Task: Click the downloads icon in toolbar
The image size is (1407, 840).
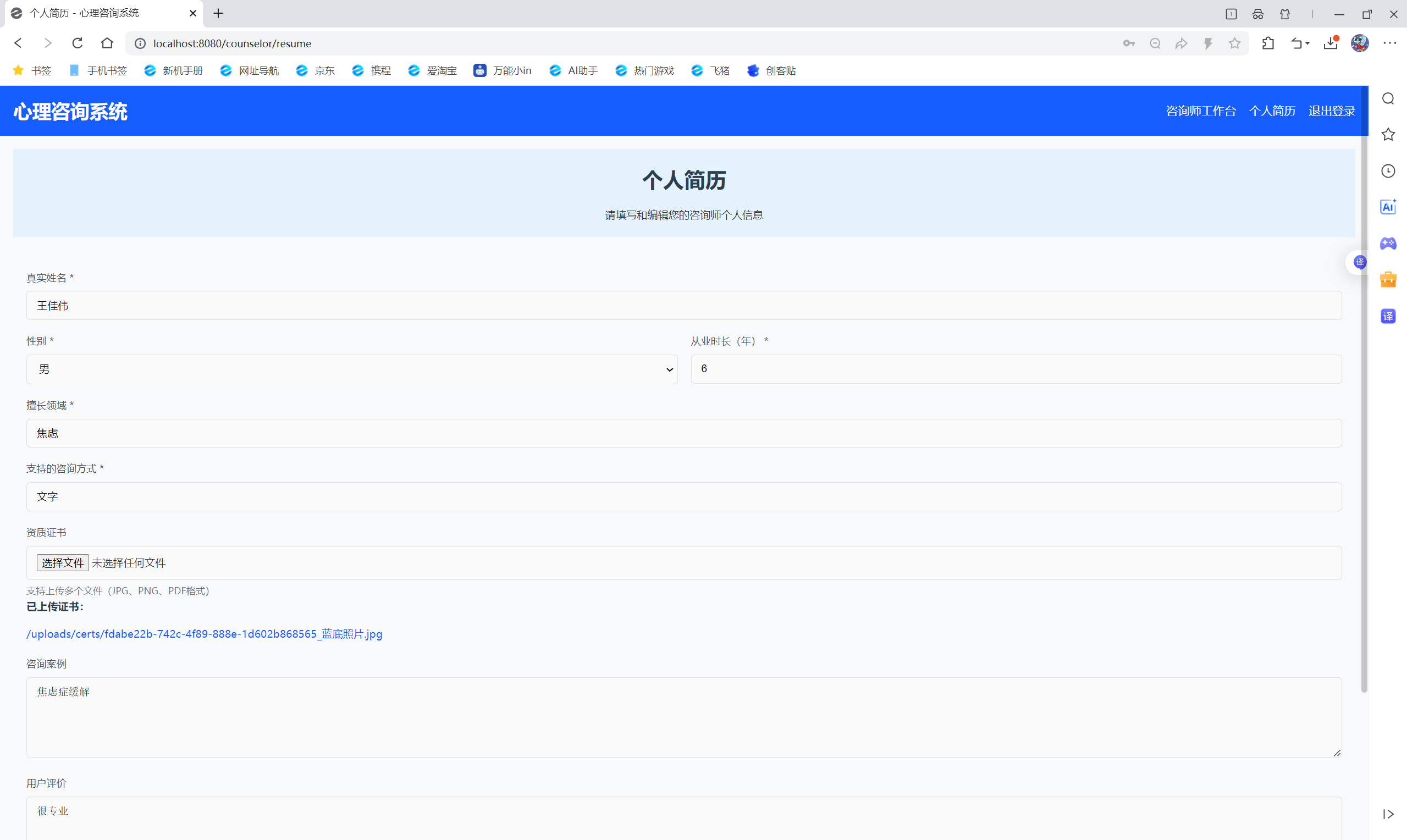Action: 1330,43
